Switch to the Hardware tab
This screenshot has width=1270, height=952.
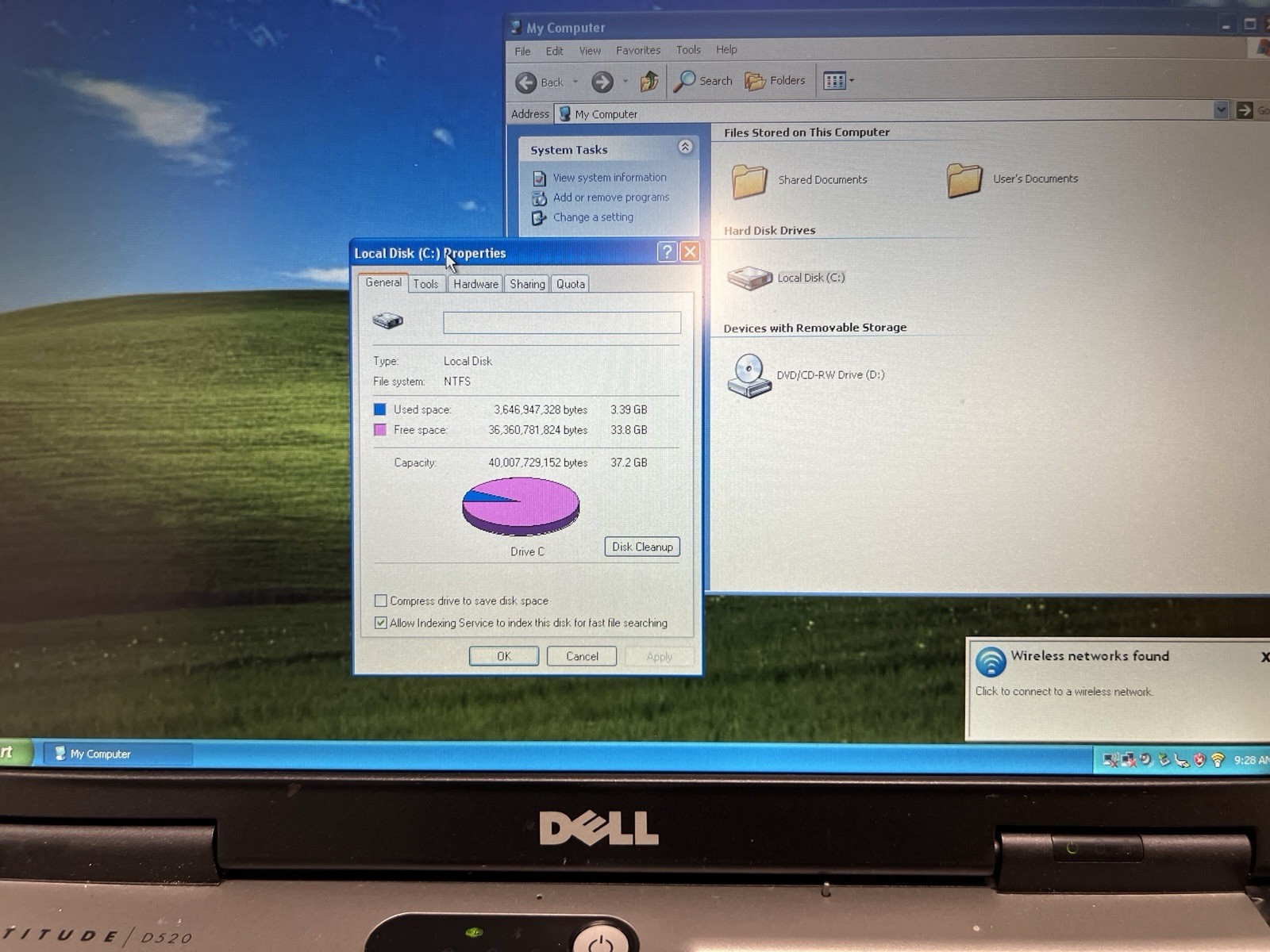click(475, 284)
